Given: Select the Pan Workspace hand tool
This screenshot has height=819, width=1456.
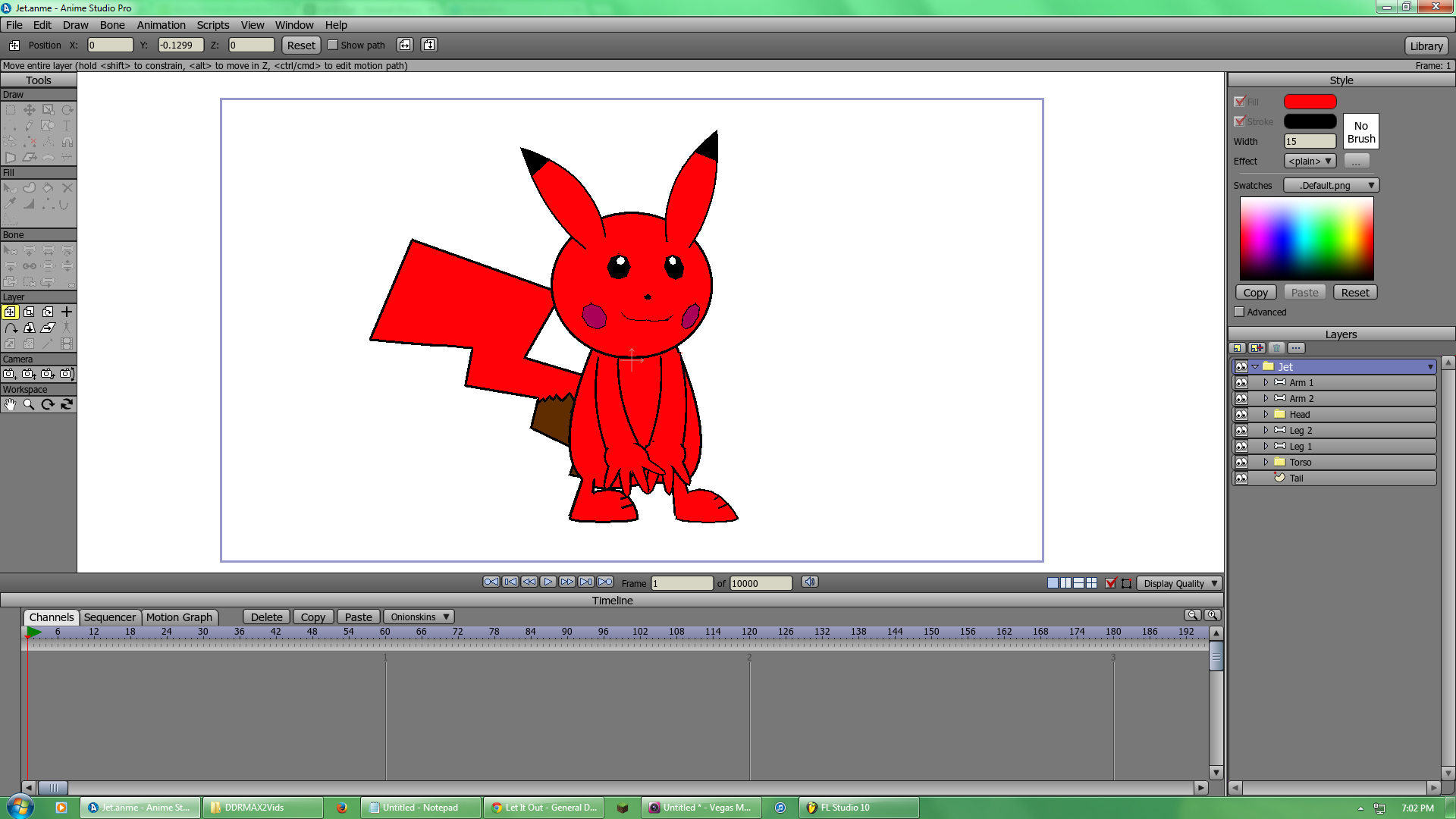Looking at the screenshot, I should 10,405.
